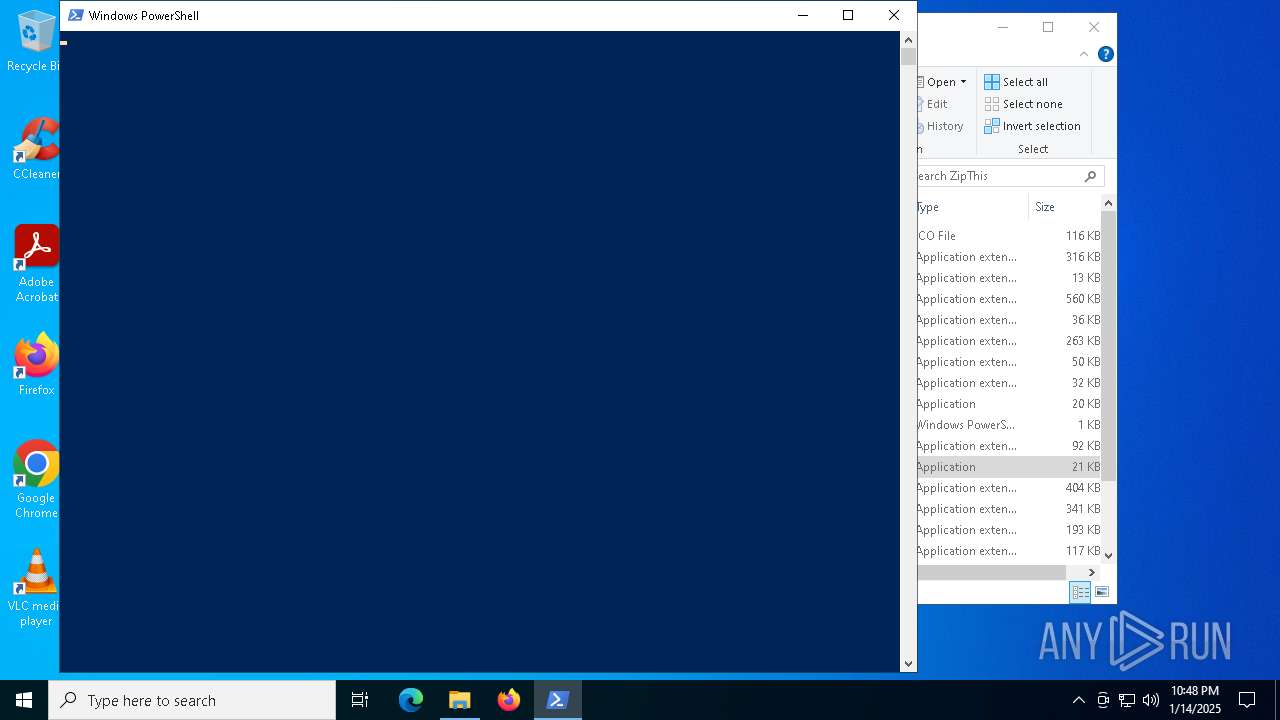Click the Adobe Acrobat desktop shortcut
Viewport: 1280px width, 720px height.
[36, 265]
